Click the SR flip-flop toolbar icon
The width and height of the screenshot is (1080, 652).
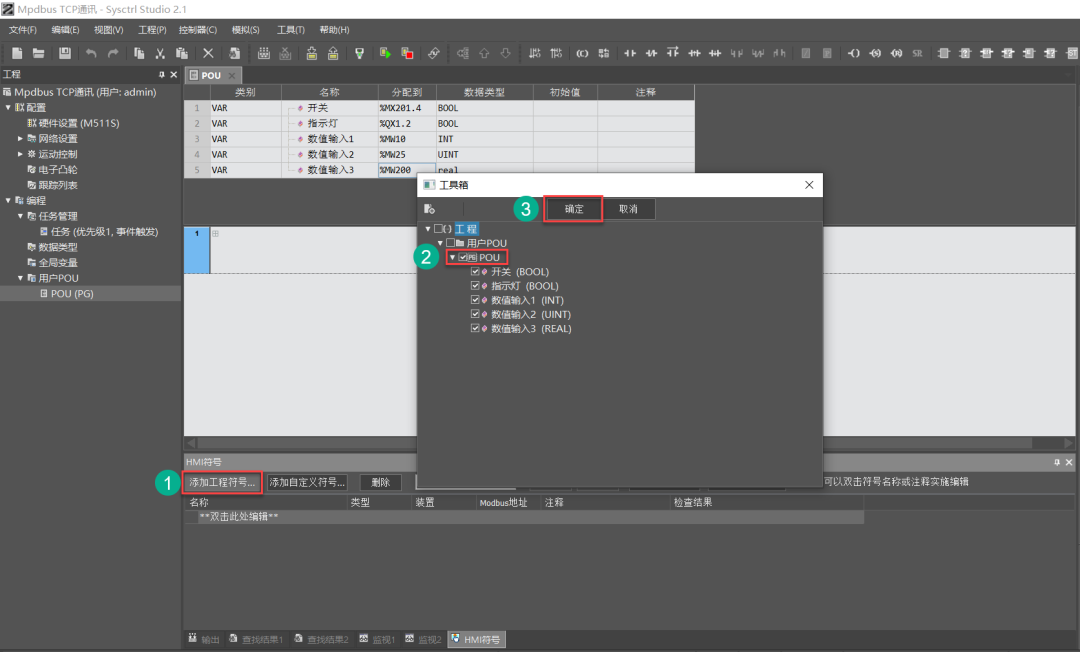click(x=917, y=53)
